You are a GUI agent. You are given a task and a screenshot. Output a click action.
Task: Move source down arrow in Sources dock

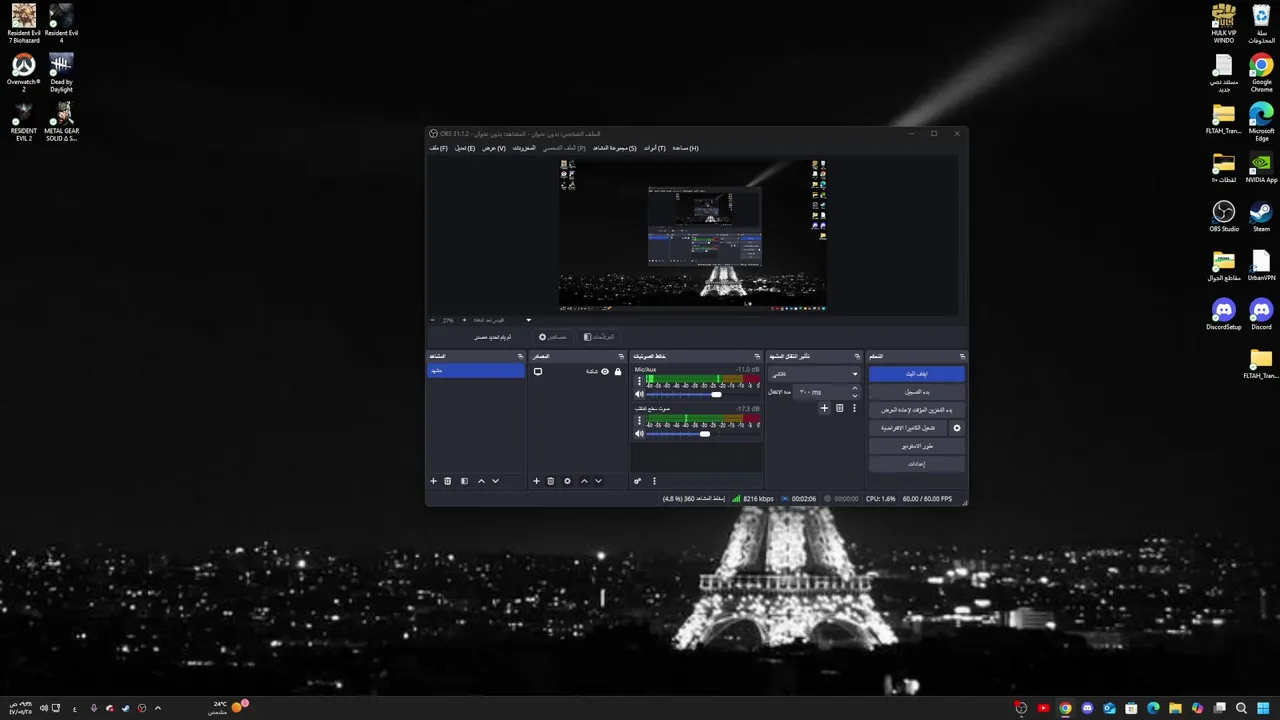tap(598, 481)
